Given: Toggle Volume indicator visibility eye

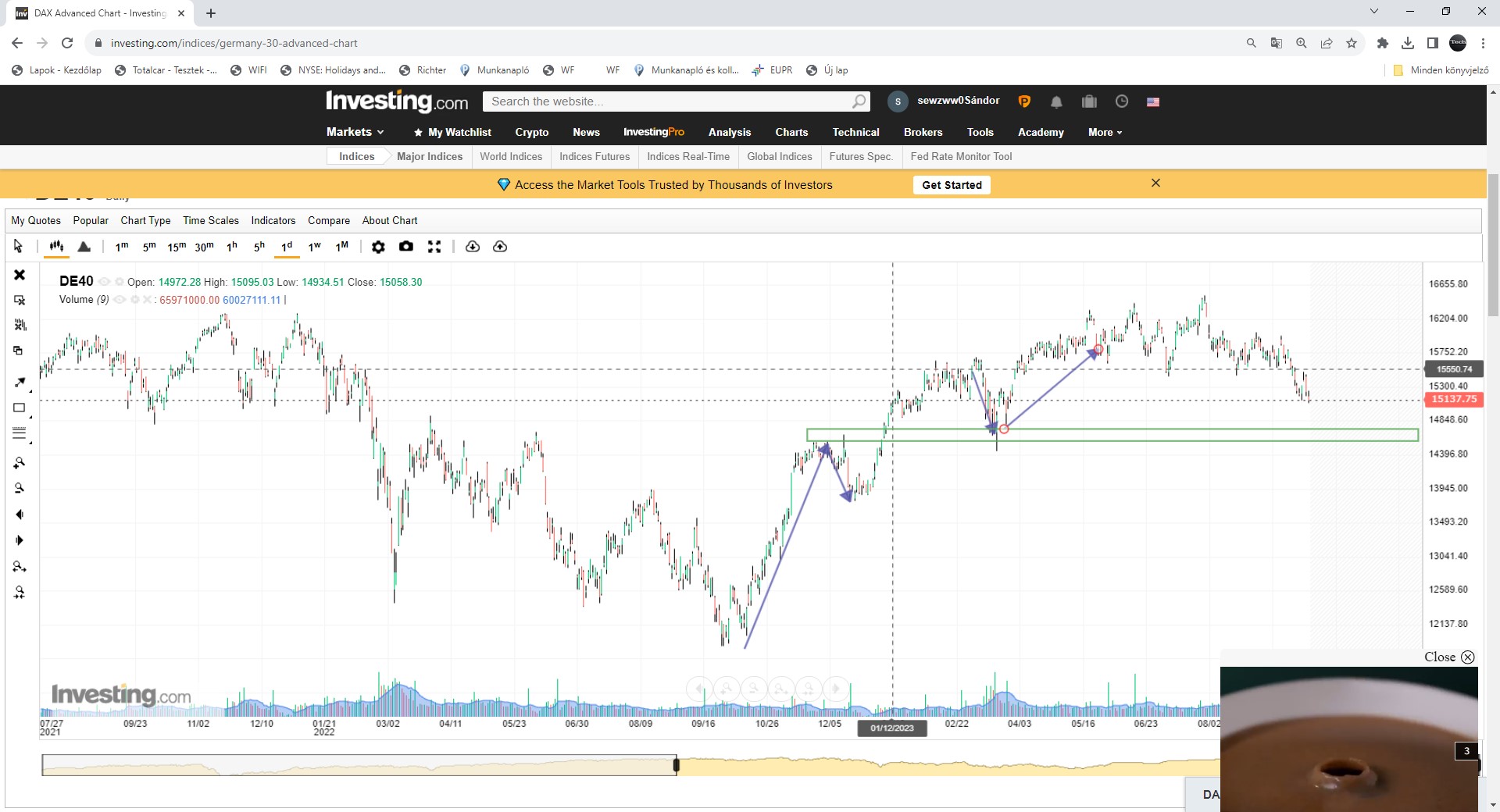Looking at the screenshot, I should coord(120,300).
